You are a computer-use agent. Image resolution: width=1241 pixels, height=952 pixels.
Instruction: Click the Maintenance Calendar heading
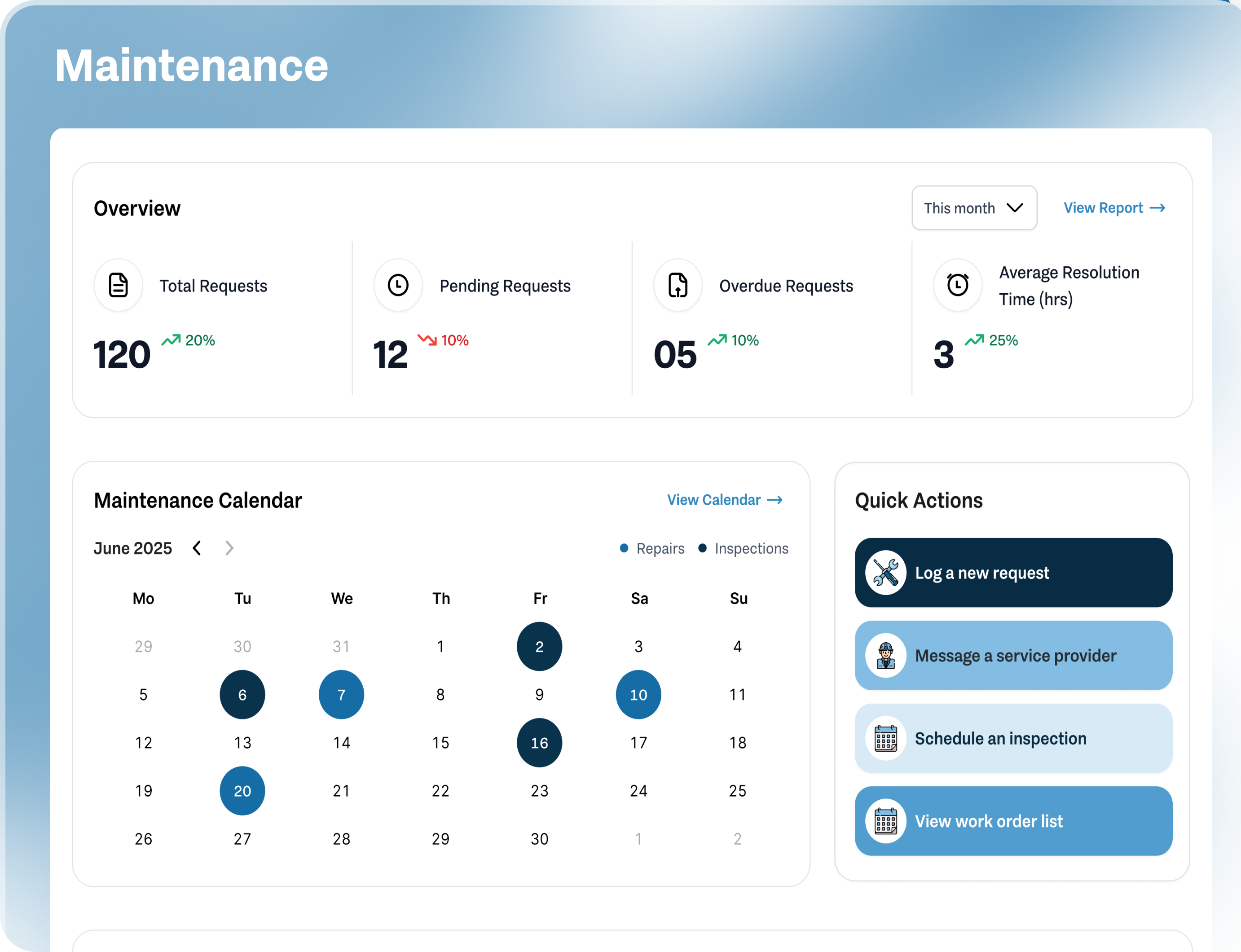198,500
